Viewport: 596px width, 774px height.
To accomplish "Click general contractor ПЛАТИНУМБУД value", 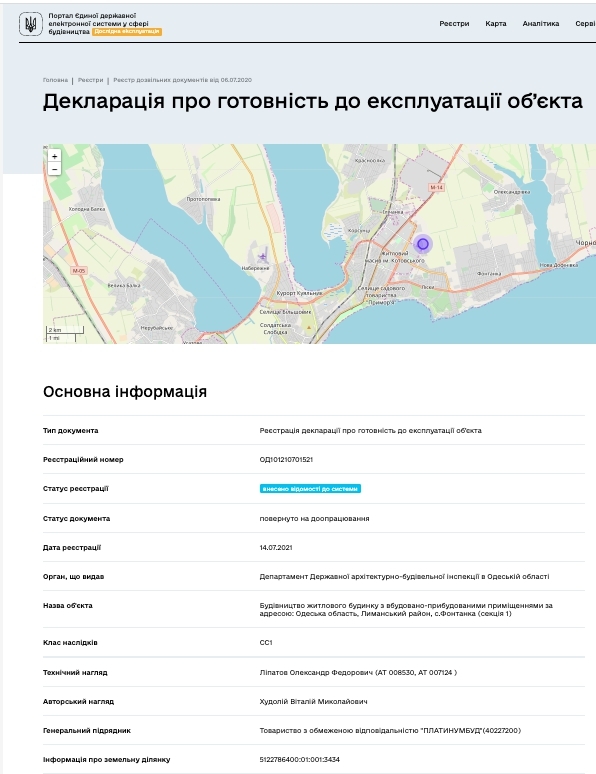I will 390,731.
